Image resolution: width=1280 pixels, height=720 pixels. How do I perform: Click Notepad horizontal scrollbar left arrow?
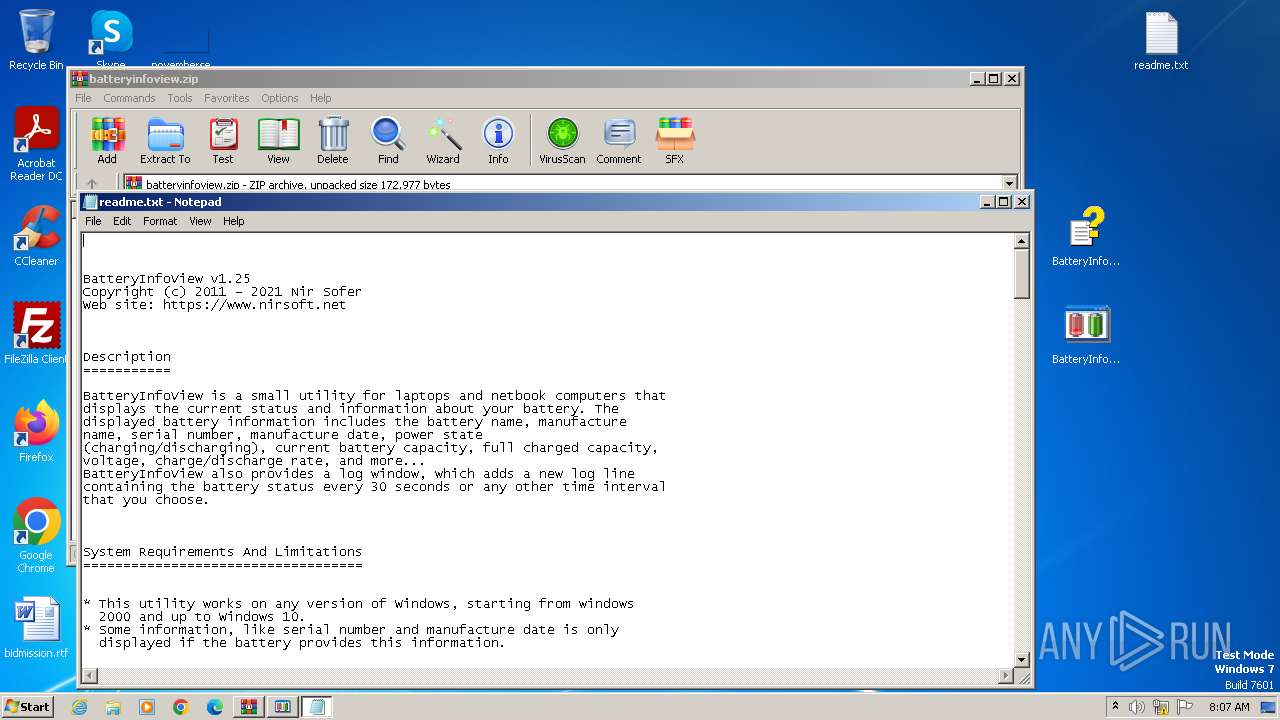pyautogui.click(x=90, y=677)
